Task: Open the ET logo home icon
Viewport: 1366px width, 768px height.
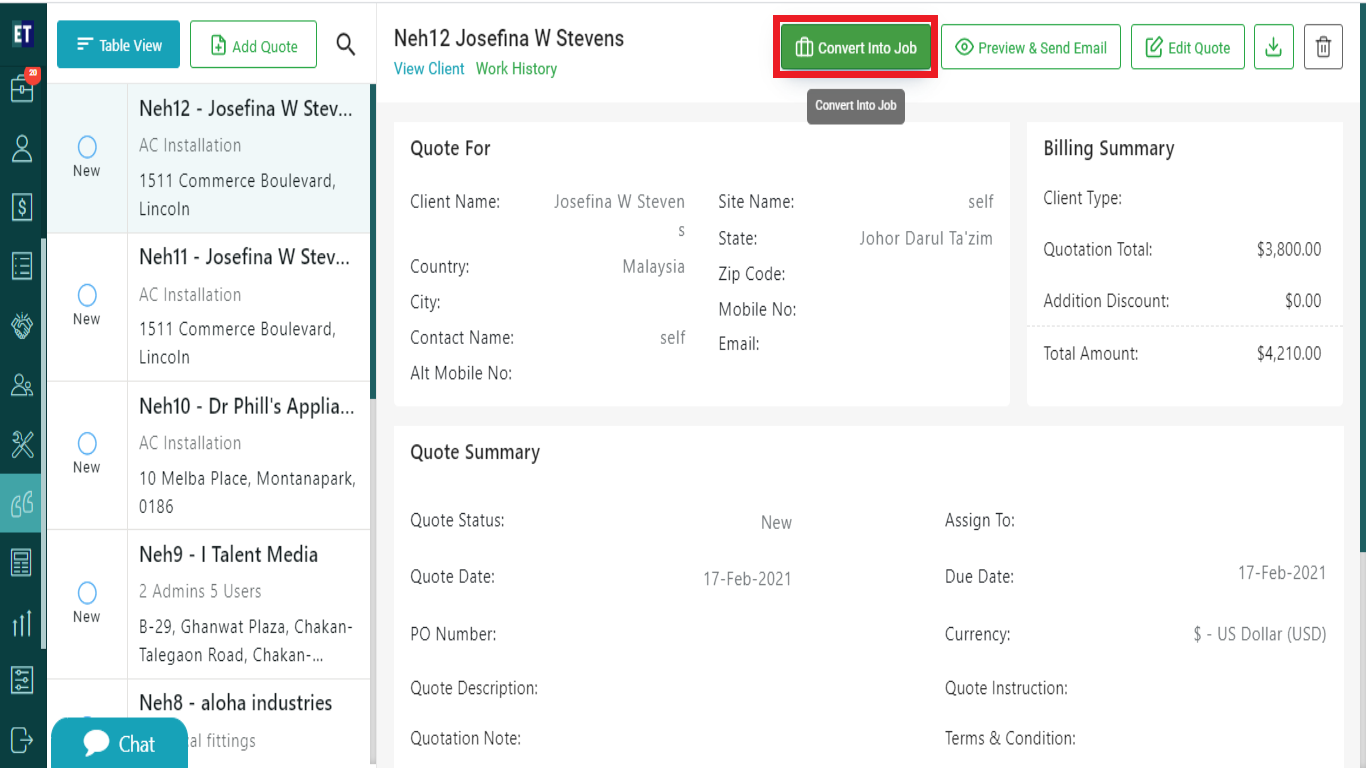Action: tap(23, 34)
